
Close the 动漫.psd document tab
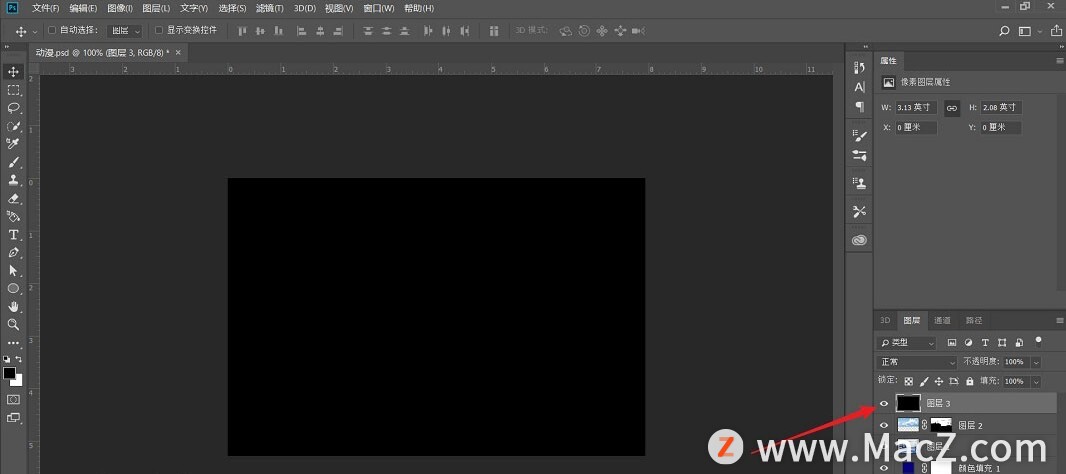pos(176,53)
